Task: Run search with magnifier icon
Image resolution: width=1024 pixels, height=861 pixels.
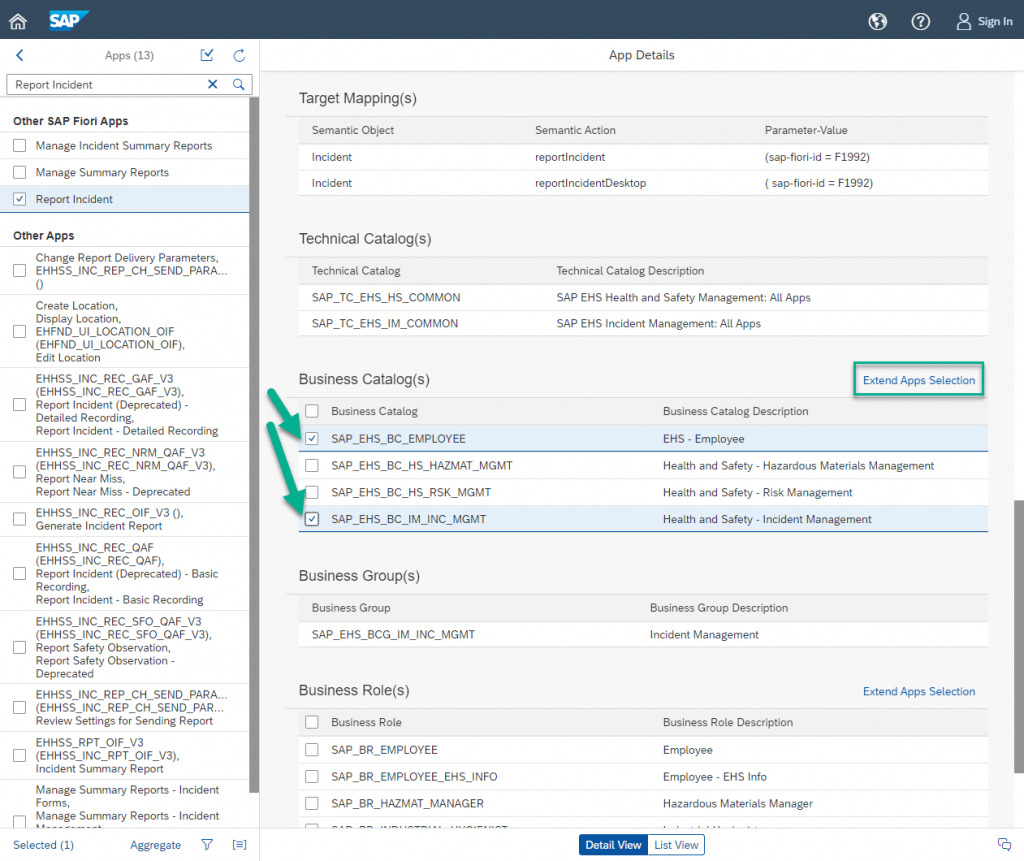Action: point(238,84)
